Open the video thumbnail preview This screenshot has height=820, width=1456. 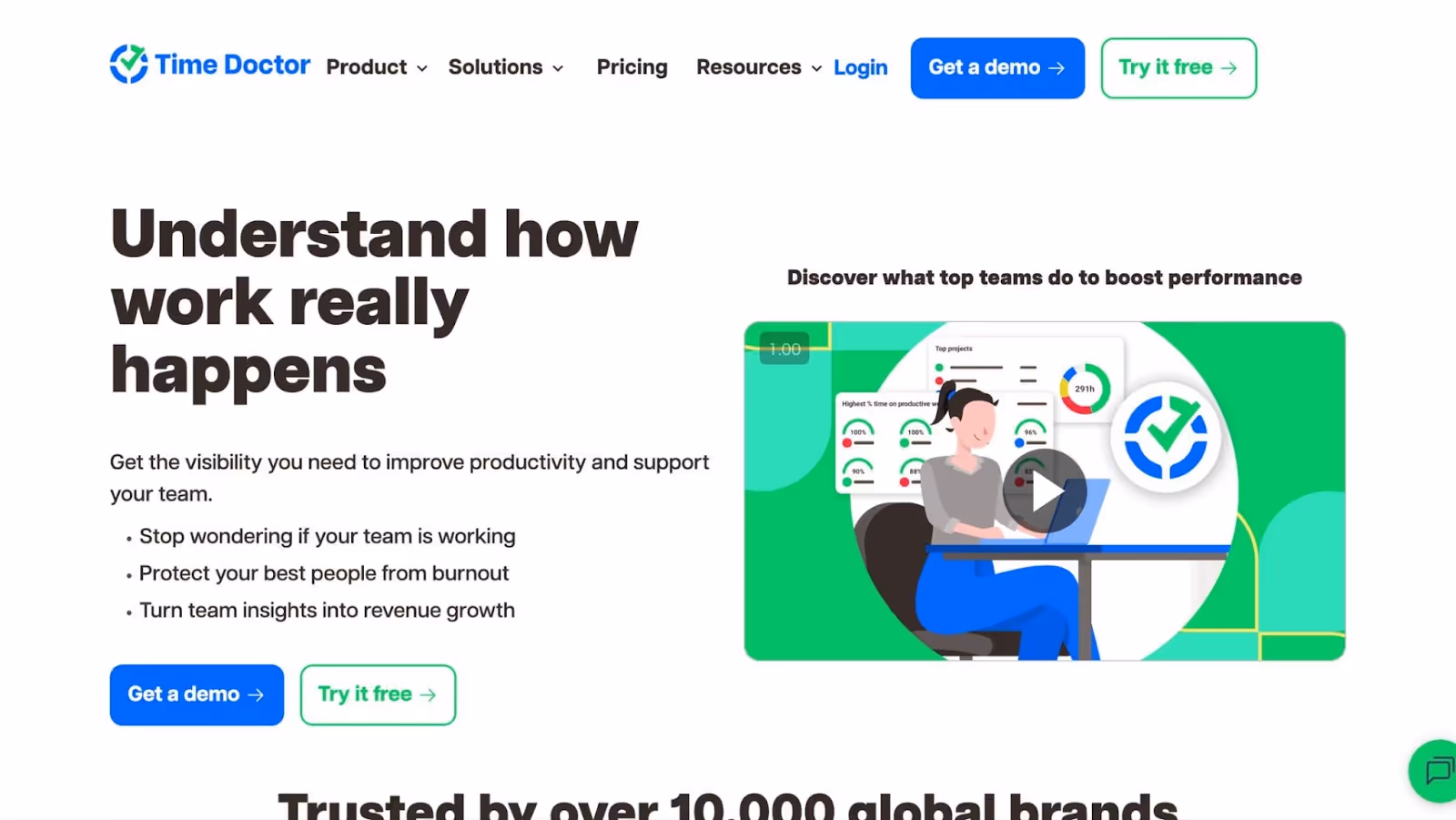pyautogui.click(x=1045, y=491)
